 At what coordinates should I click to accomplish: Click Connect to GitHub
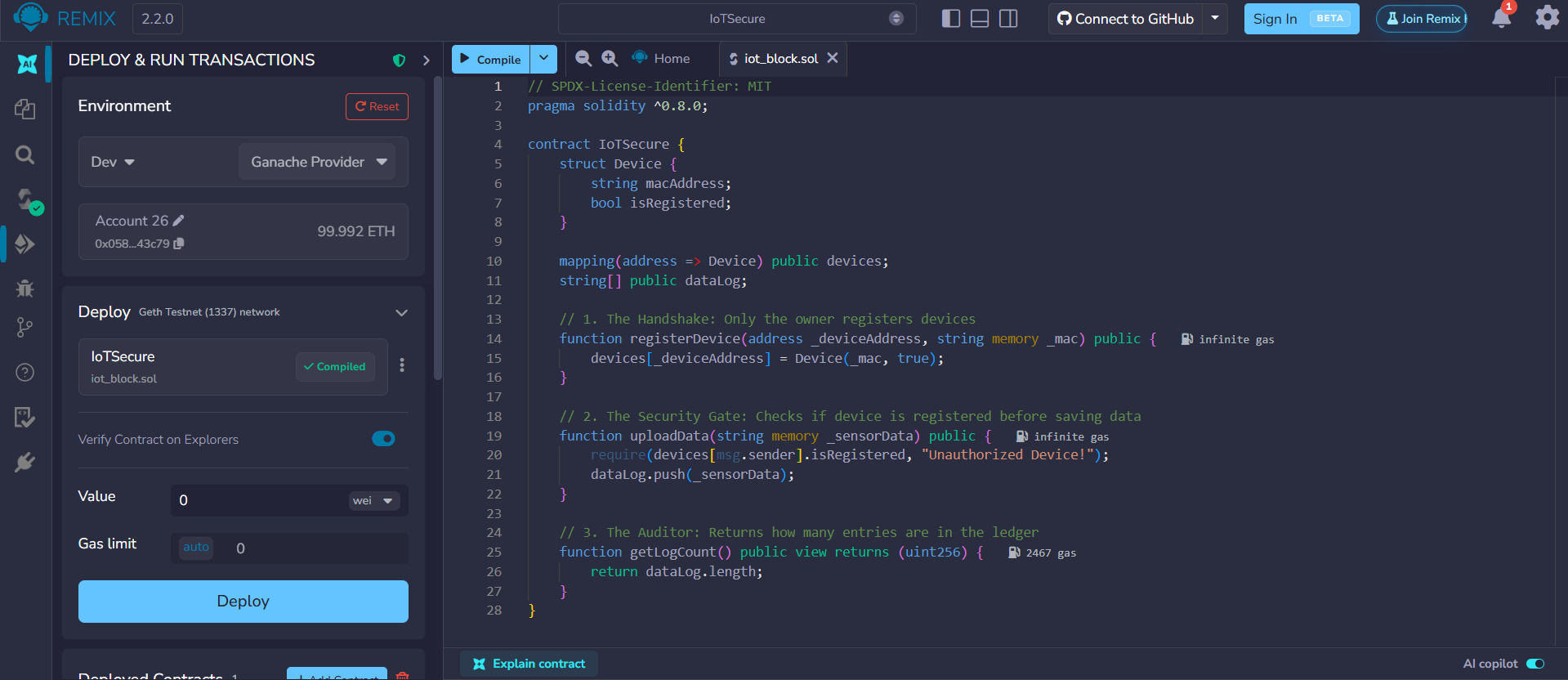(1125, 18)
